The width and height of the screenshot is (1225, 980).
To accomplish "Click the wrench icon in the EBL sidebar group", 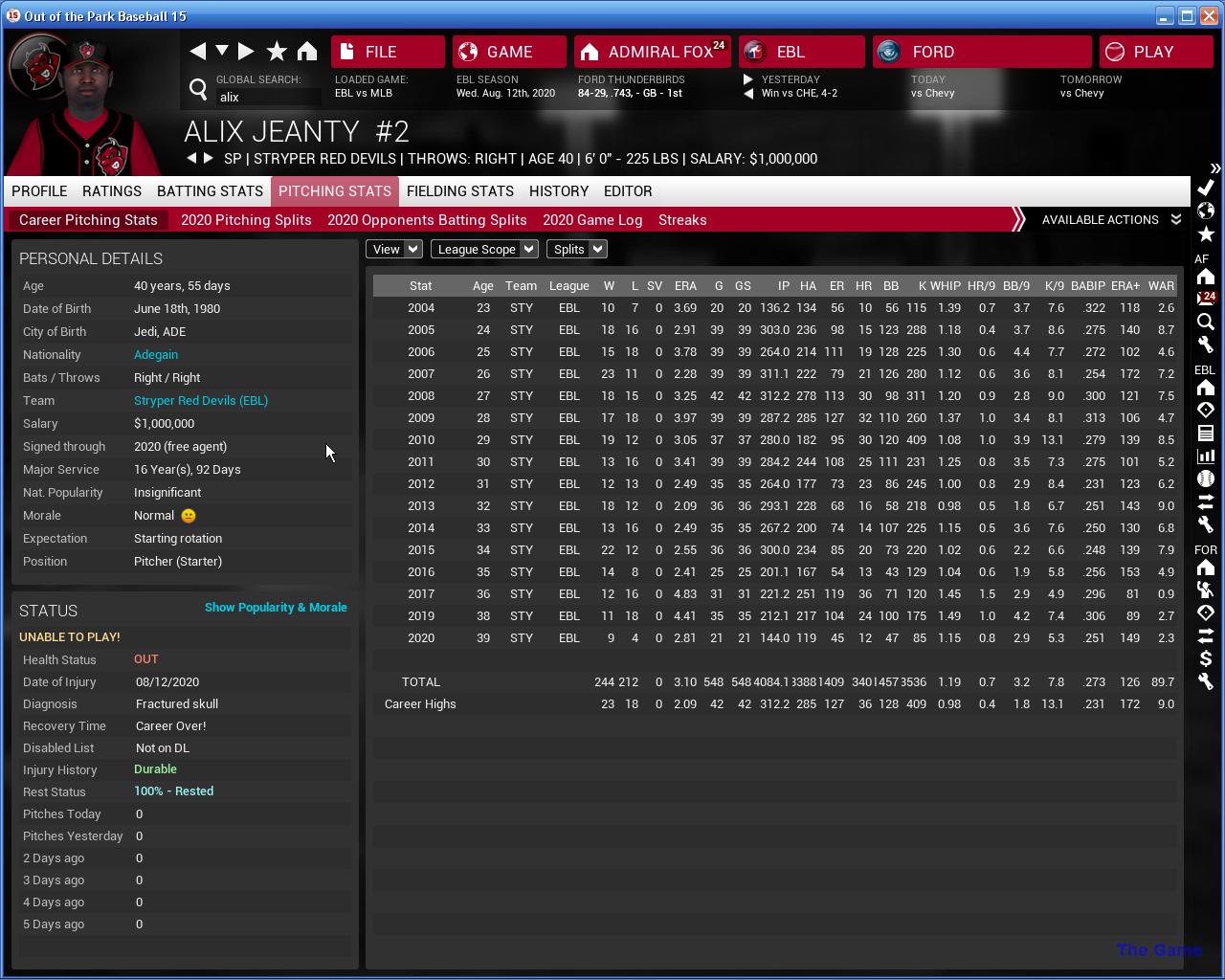I will point(1206,524).
